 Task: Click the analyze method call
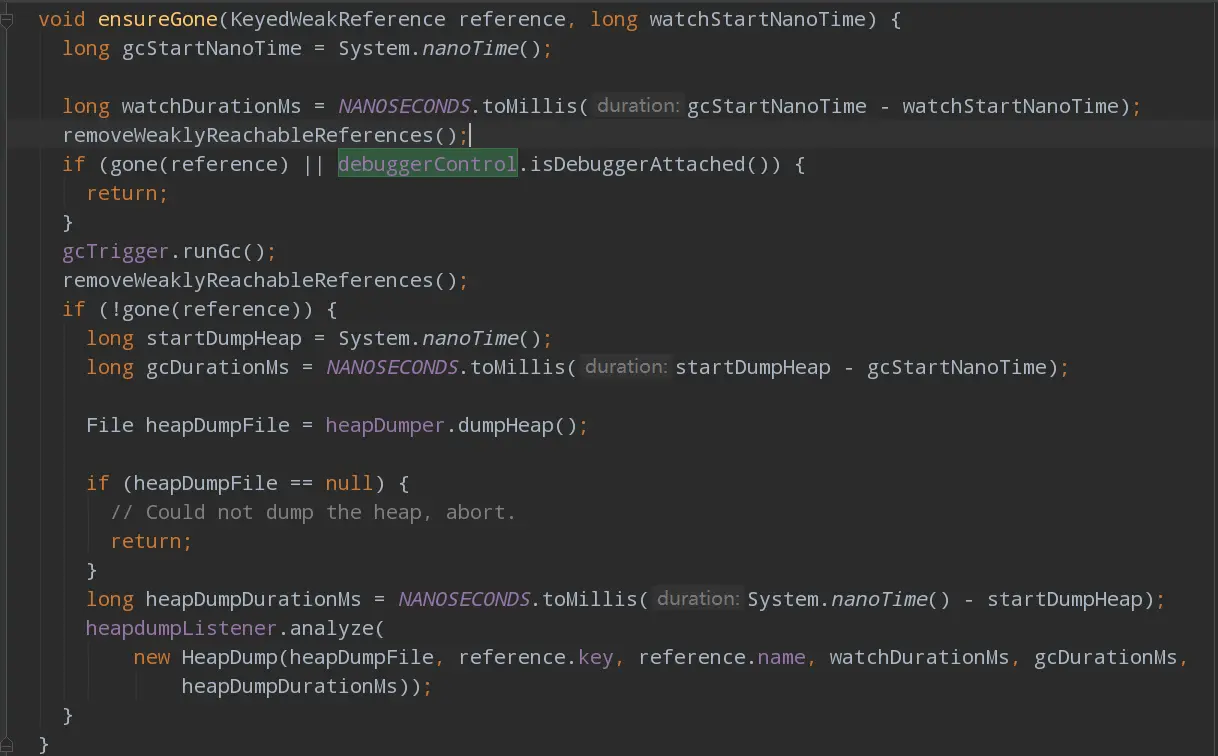[331, 628]
